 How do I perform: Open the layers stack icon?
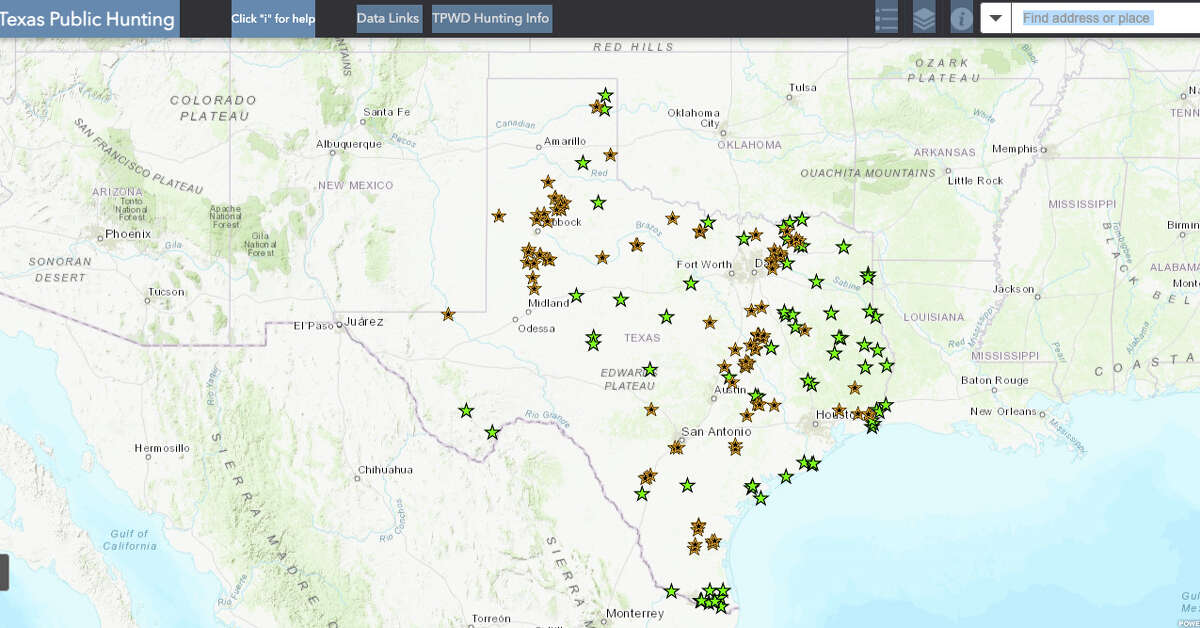[x=924, y=18]
